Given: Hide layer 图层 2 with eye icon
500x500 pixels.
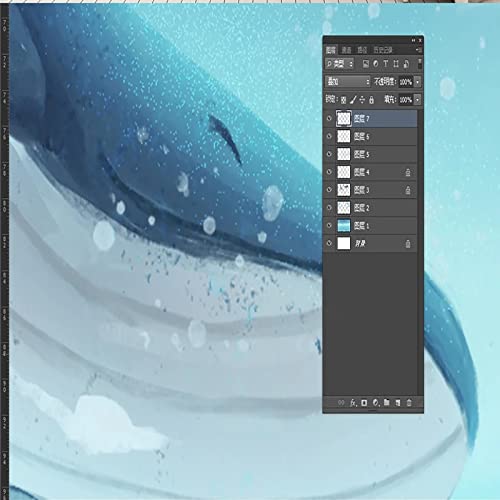Looking at the screenshot, I should tap(329, 208).
